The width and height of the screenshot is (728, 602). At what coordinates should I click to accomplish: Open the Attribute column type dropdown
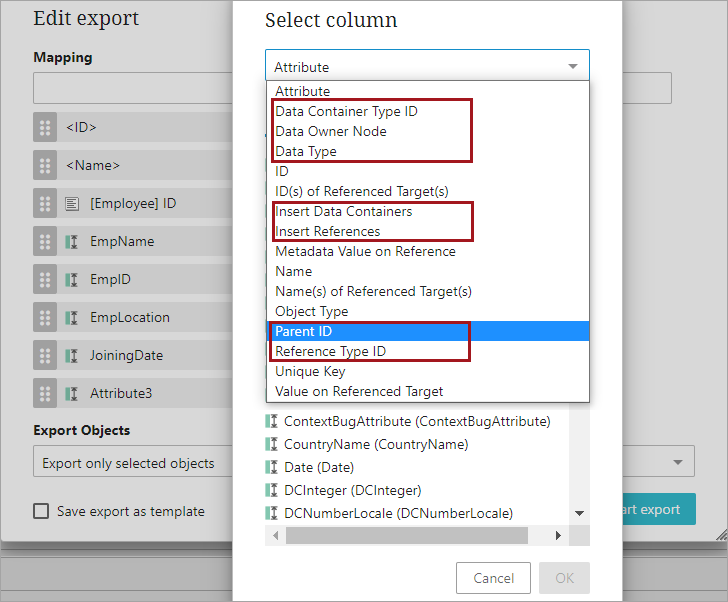click(x=427, y=67)
